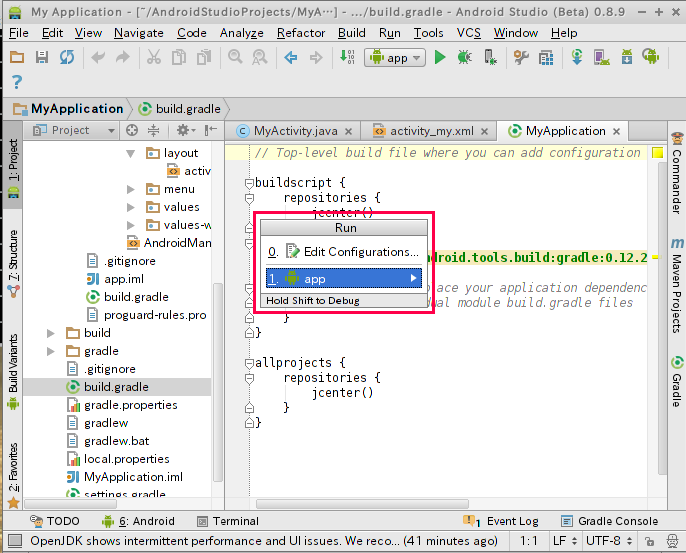This screenshot has height=553, width=686.
Task: Switch to the MyActivity.java tab
Action: 295,131
